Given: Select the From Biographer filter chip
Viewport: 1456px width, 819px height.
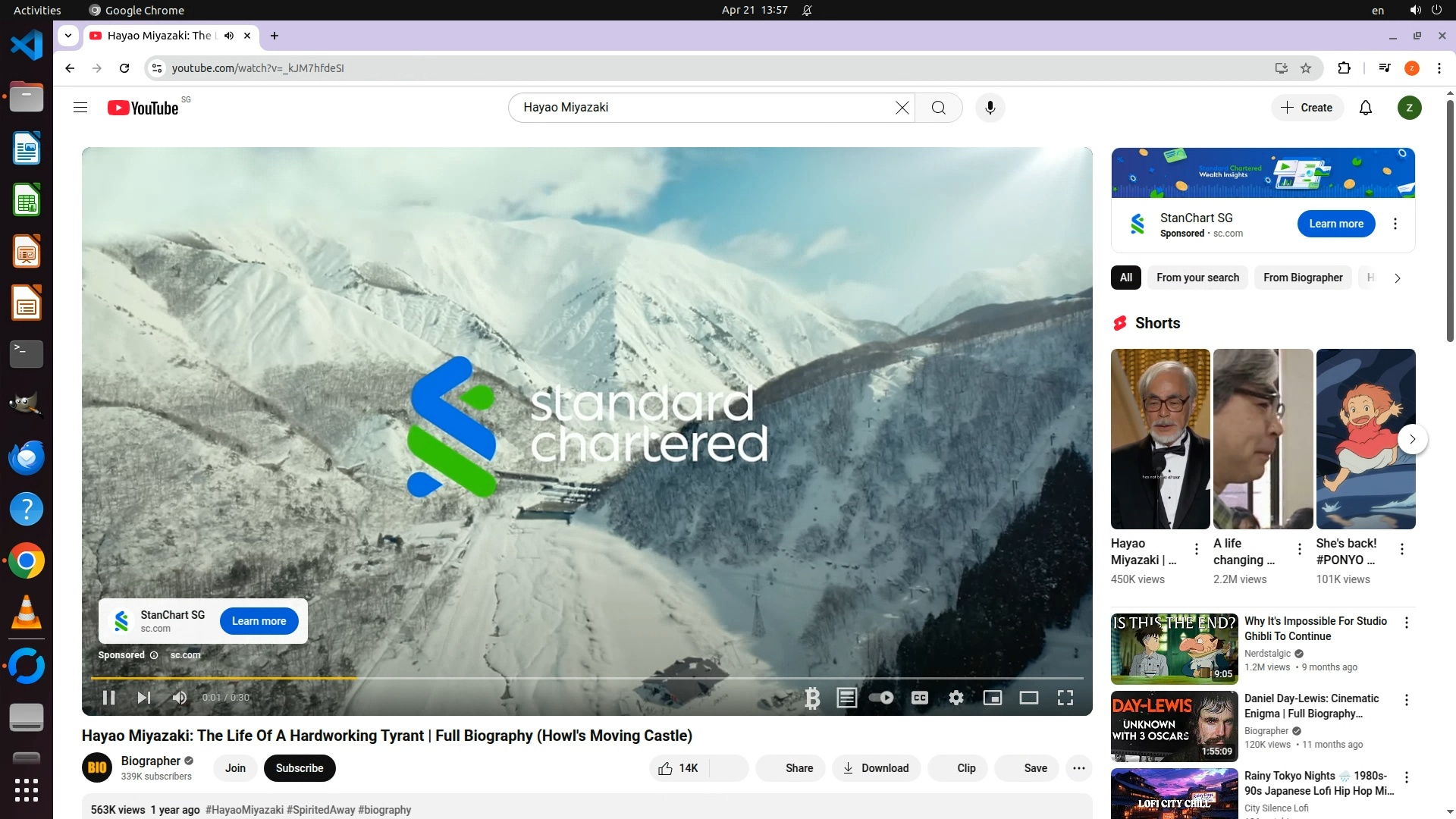Looking at the screenshot, I should (x=1302, y=278).
